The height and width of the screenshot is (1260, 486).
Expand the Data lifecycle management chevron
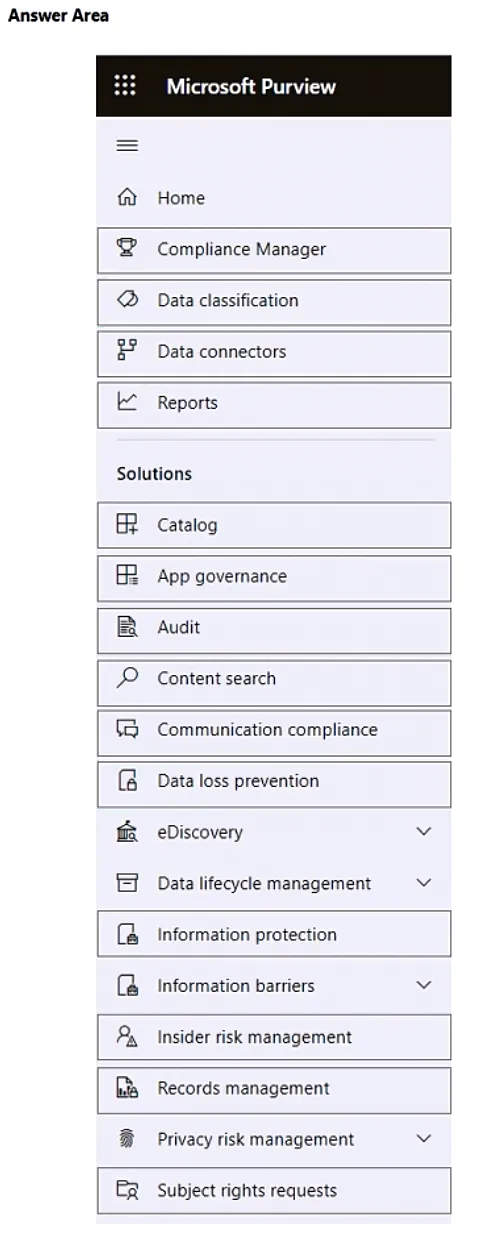(x=423, y=883)
